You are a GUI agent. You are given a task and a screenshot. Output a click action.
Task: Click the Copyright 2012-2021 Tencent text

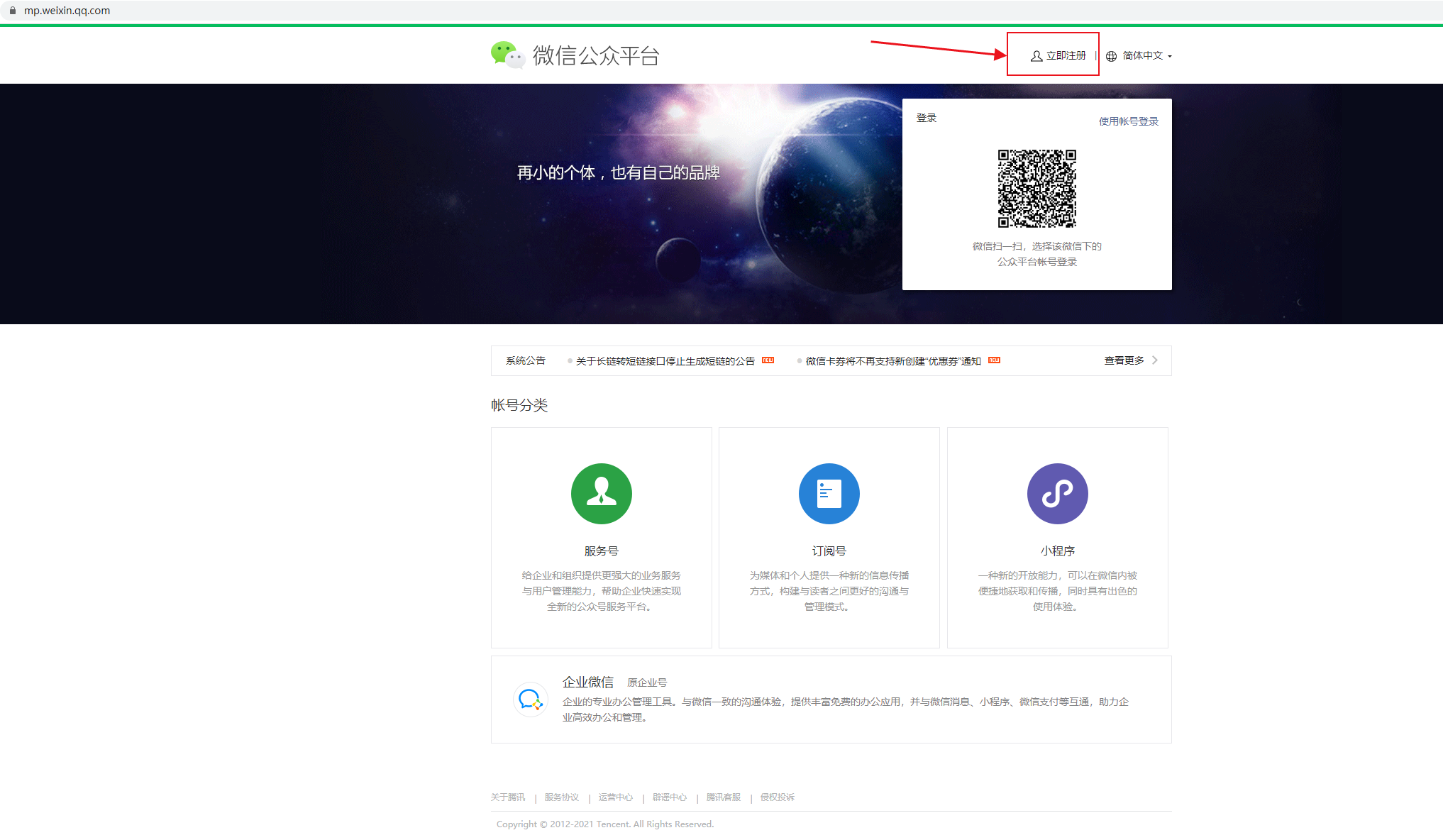coord(605,824)
